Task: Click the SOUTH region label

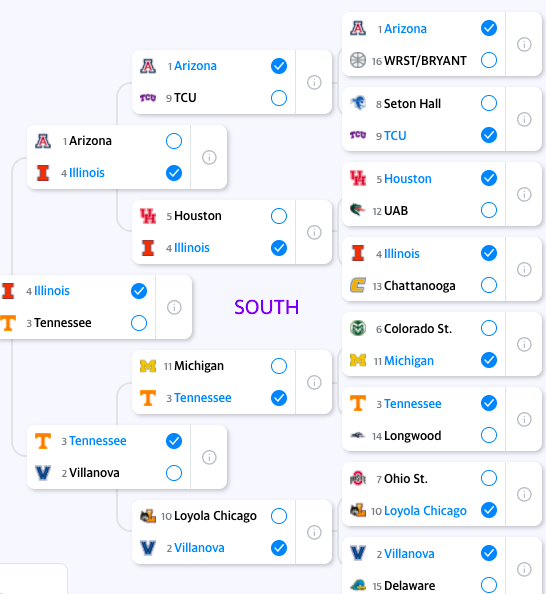Action: coord(266,307)
